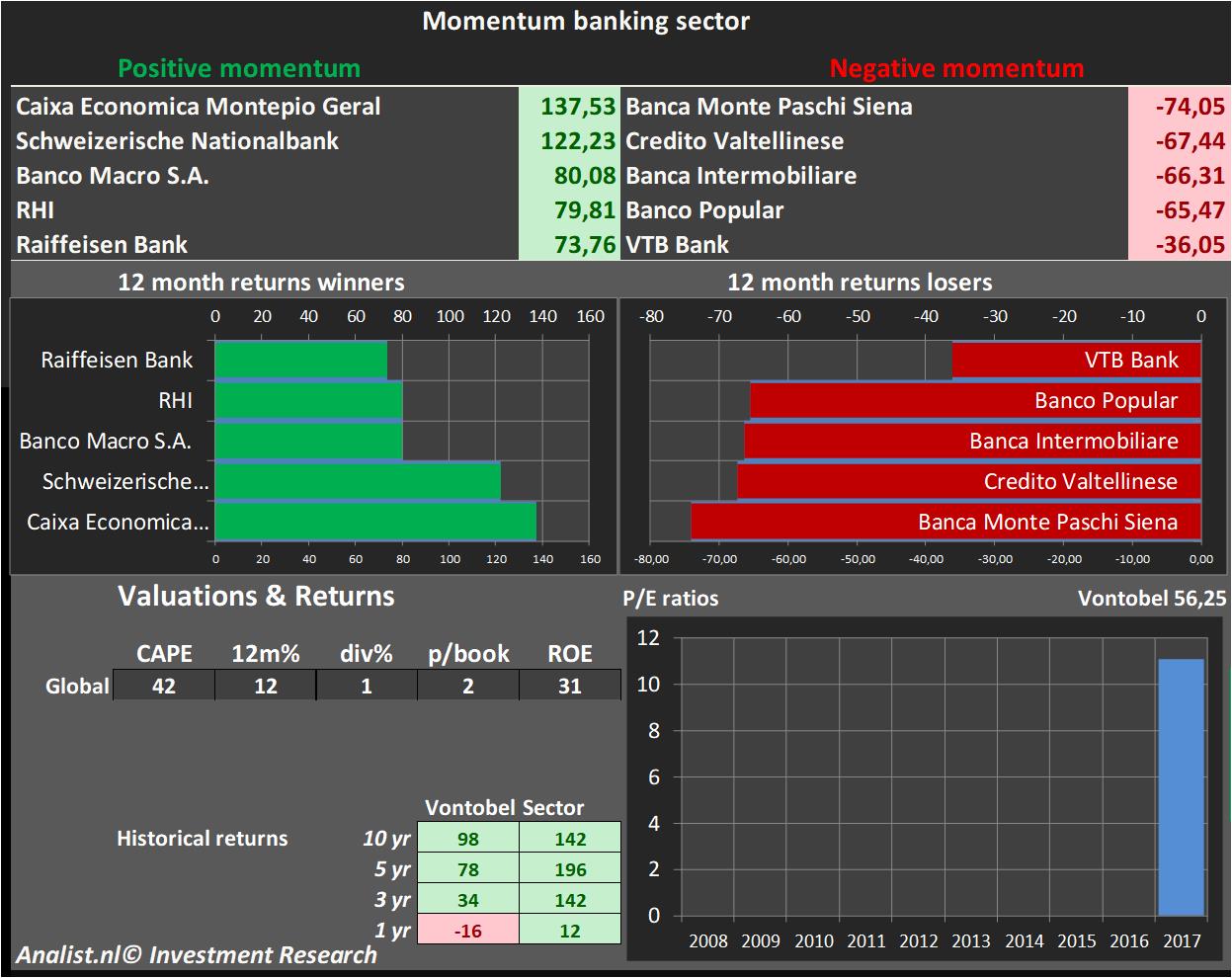Click the Caixa Economica Montepio Geral table row
This screenshot has height=978, width=1232.
coord(198,107)
